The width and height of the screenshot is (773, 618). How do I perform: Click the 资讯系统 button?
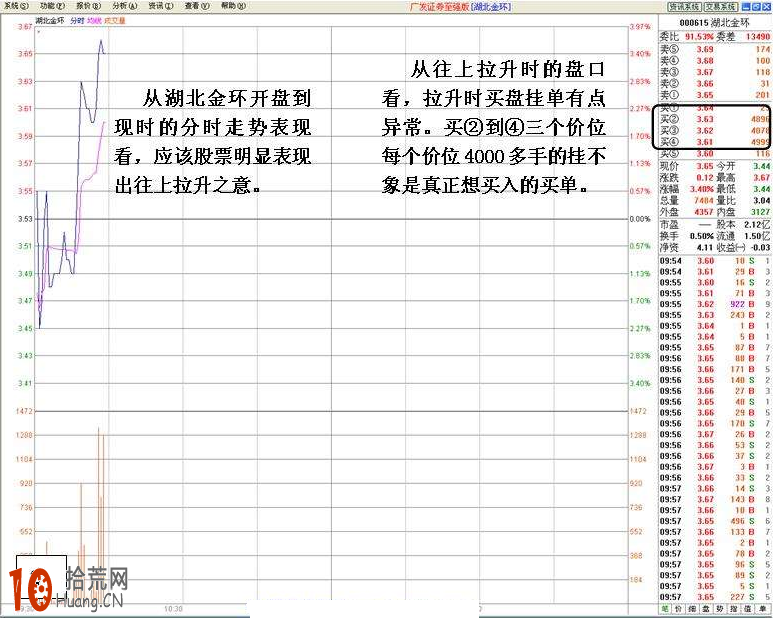684,7
